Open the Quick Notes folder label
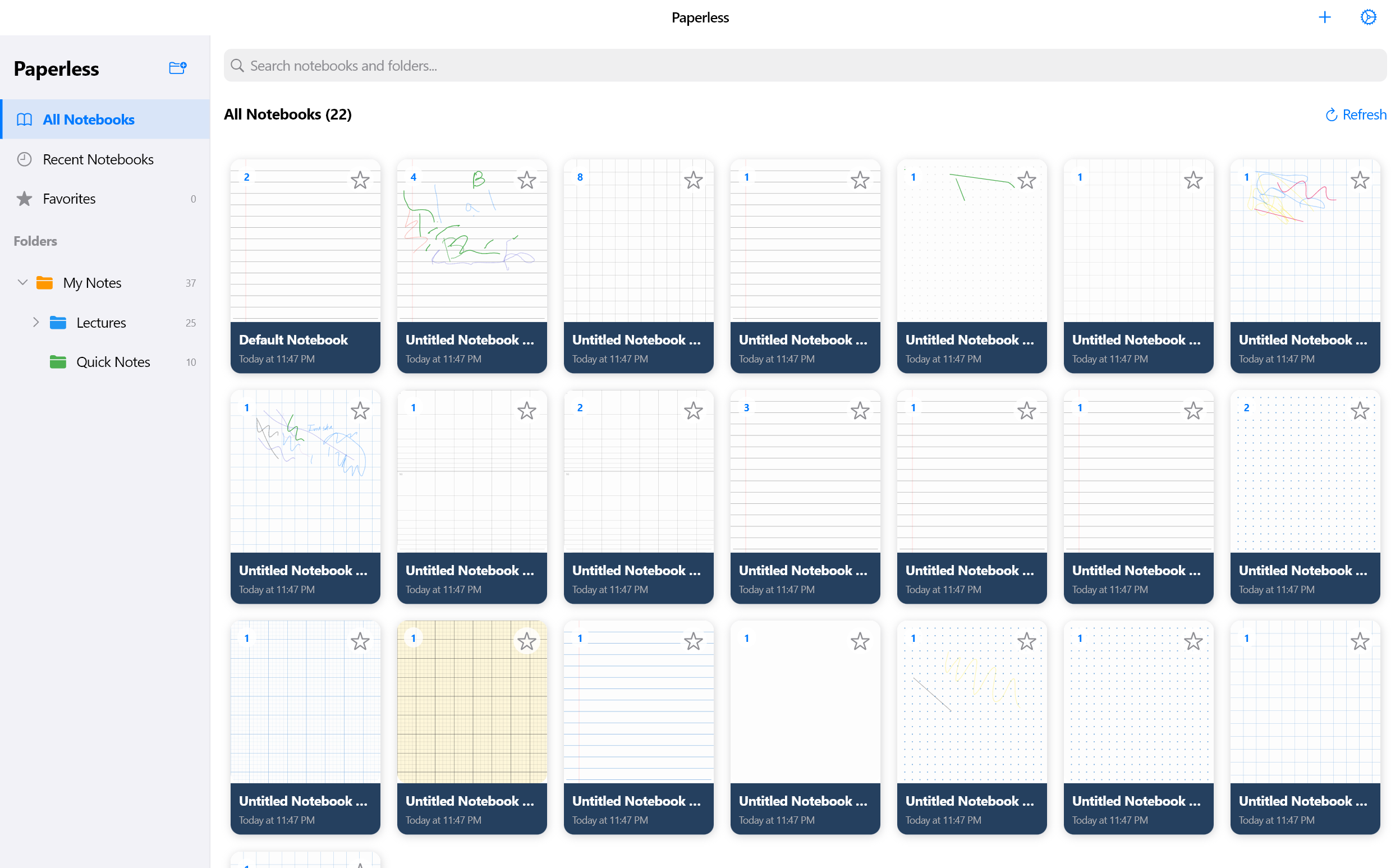The width and height of the screenshot is (1400, 868). pos(113,362)
